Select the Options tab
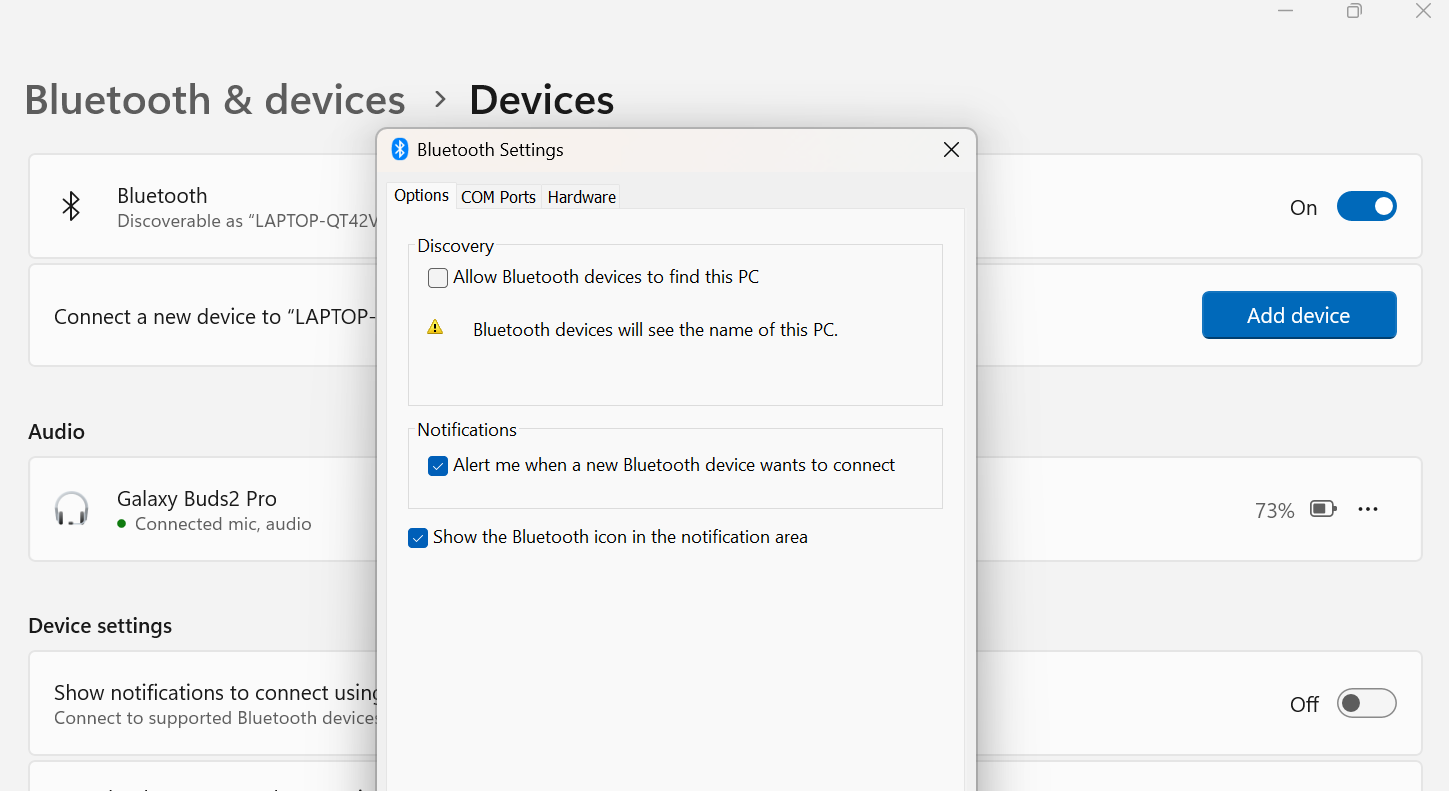 point(421,195)
